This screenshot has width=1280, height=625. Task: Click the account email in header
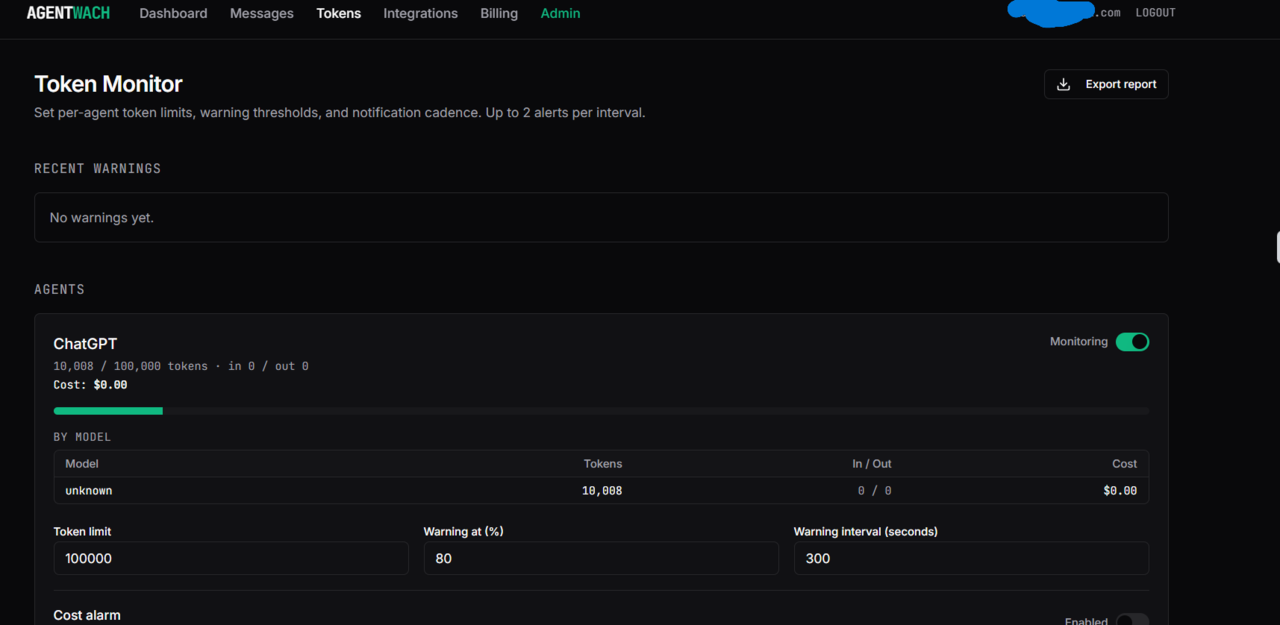point(1064,13)
